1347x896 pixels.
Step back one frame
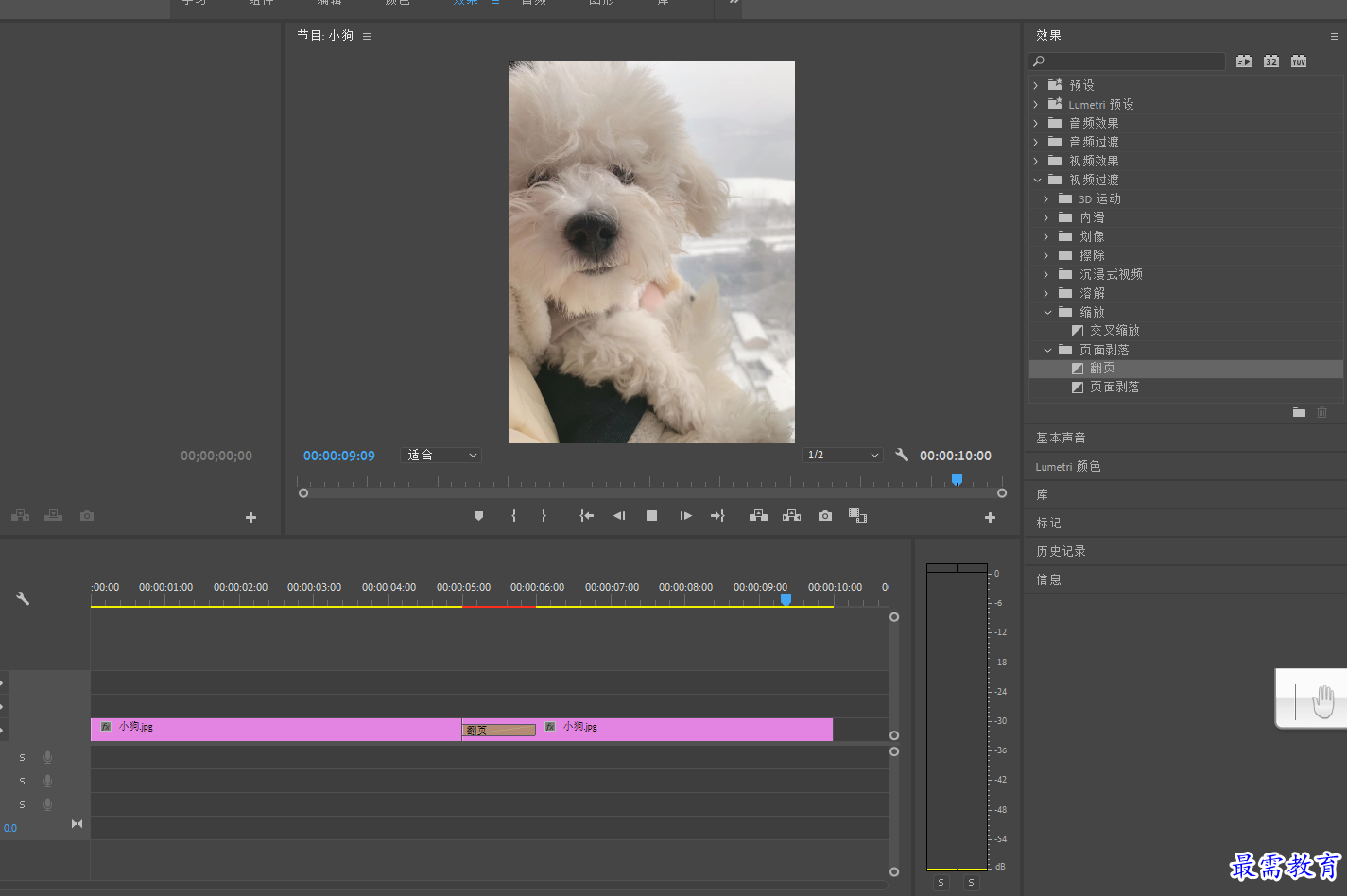pos(619,516)
